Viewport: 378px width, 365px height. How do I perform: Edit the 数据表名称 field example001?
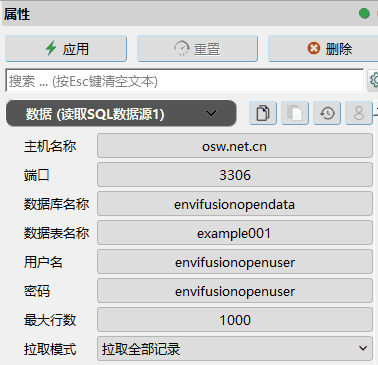click(235, 233)
